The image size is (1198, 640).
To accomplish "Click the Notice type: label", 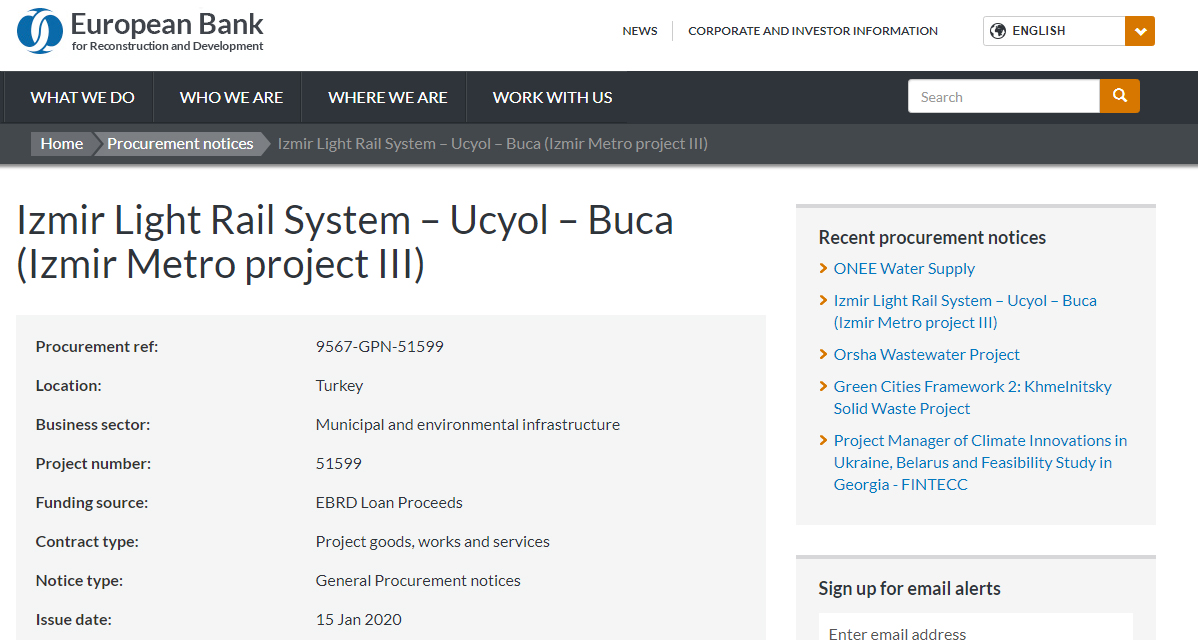I will [x=79, y=580].
